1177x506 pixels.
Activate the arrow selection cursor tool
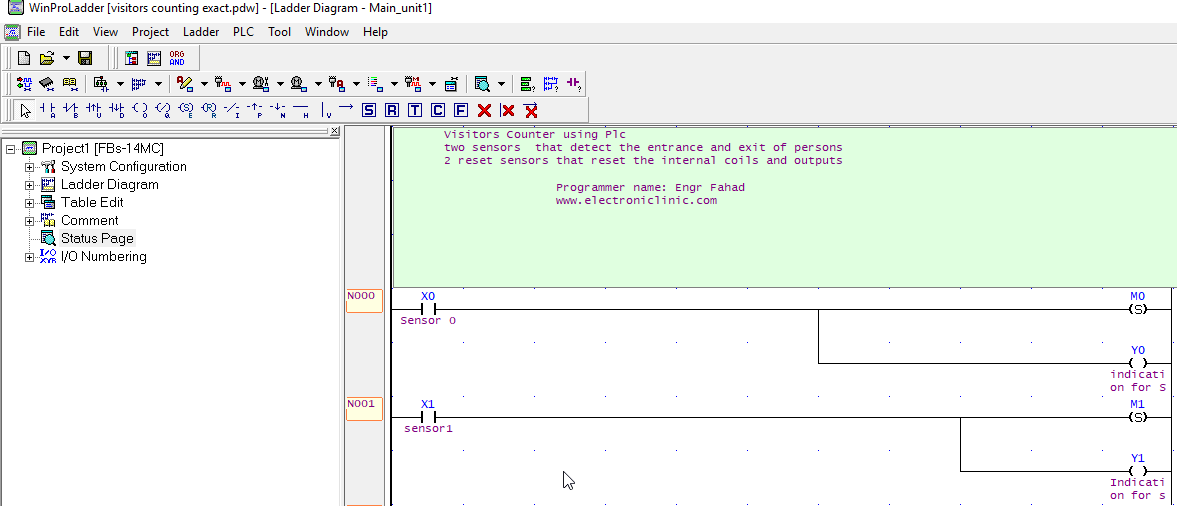(x=24, y=110)
